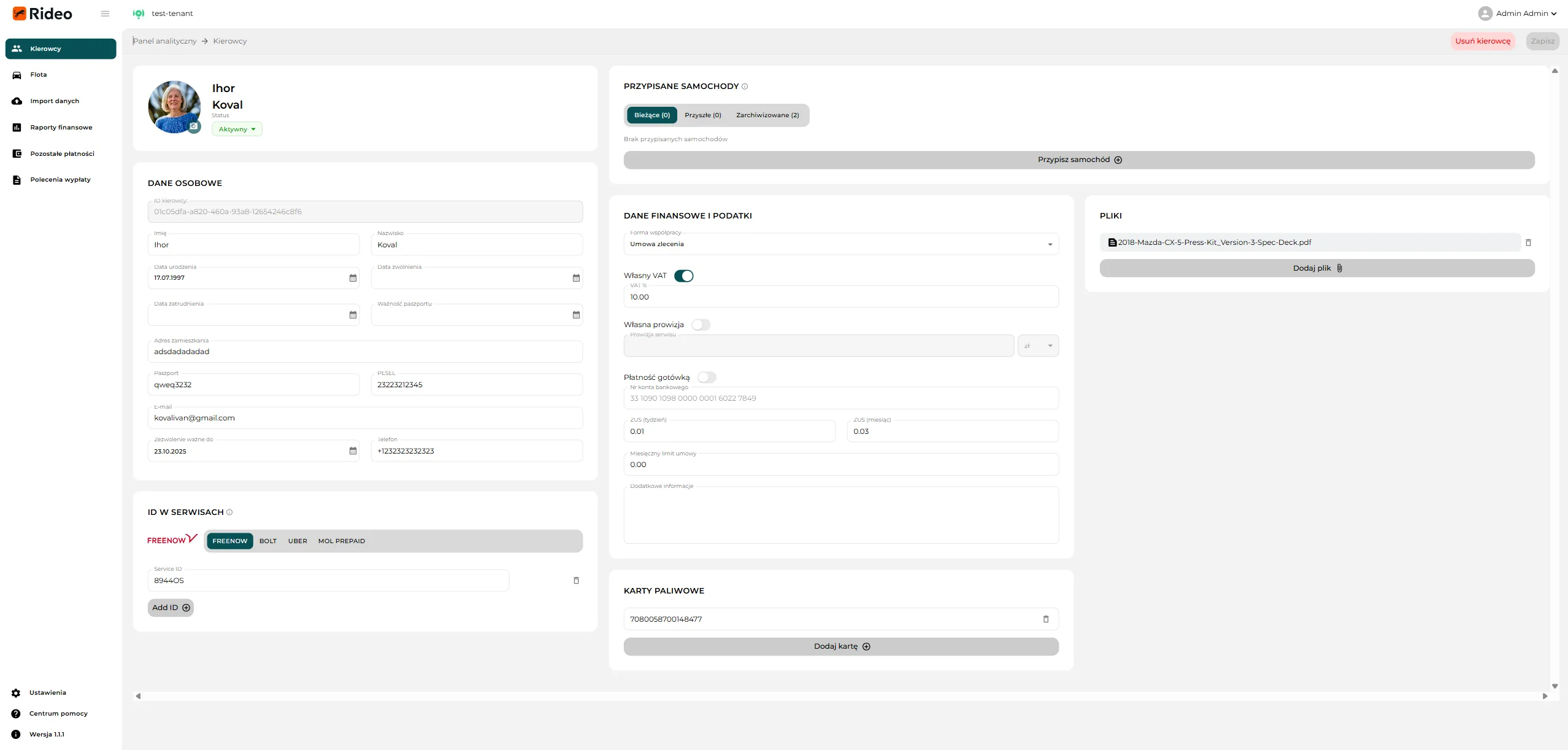
Task: Enable the Własna prowizja switch
Action: [x=701, y=325]
